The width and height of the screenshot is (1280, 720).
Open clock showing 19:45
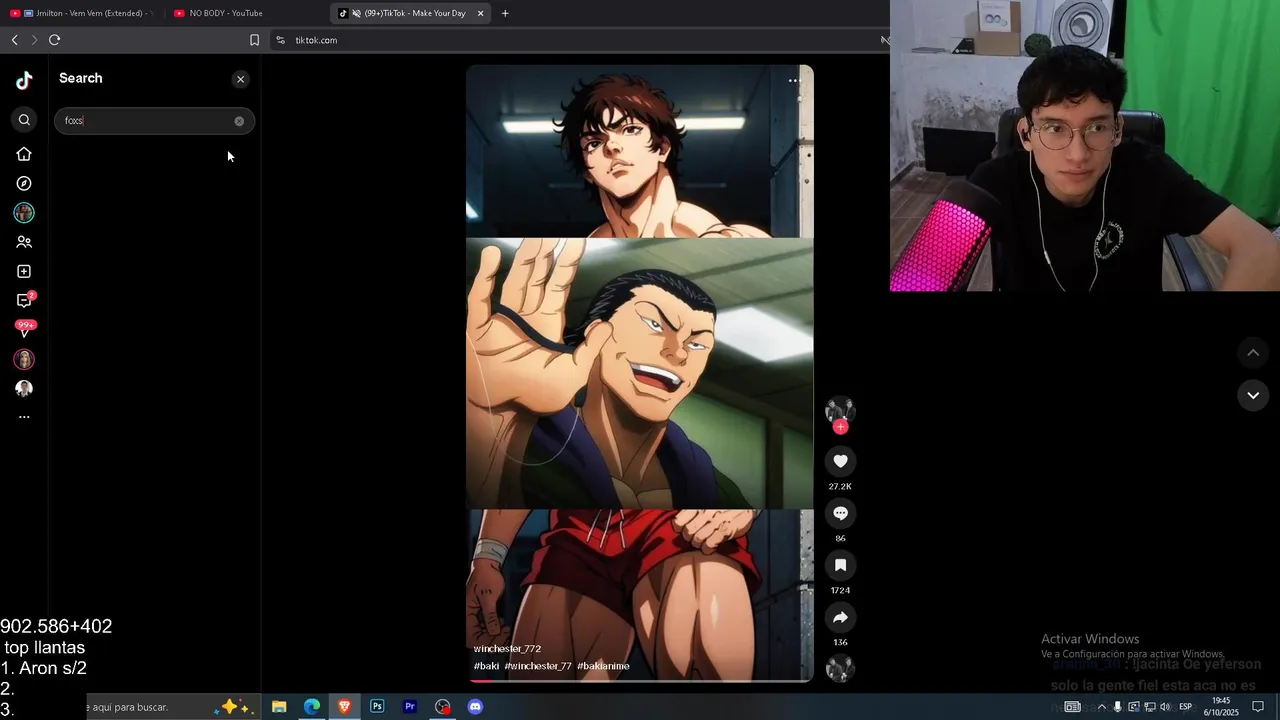[x=1221, y=707]
